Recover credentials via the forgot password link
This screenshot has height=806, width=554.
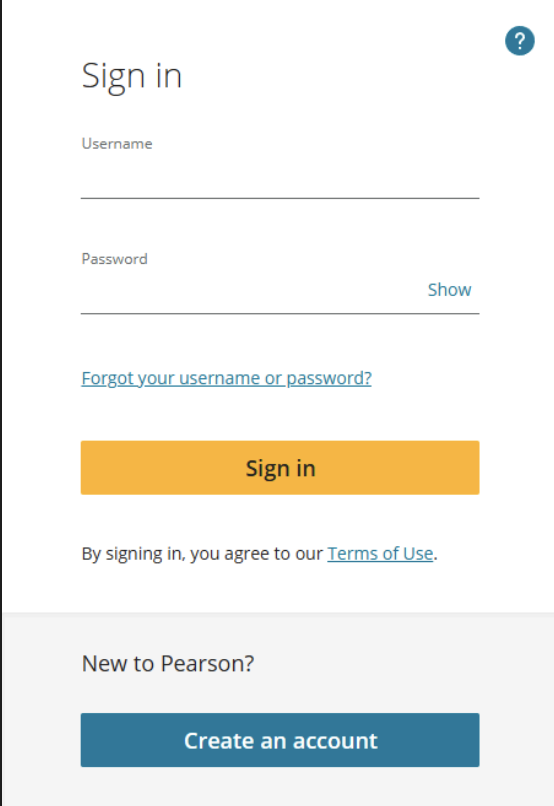[x=227, y=378]
